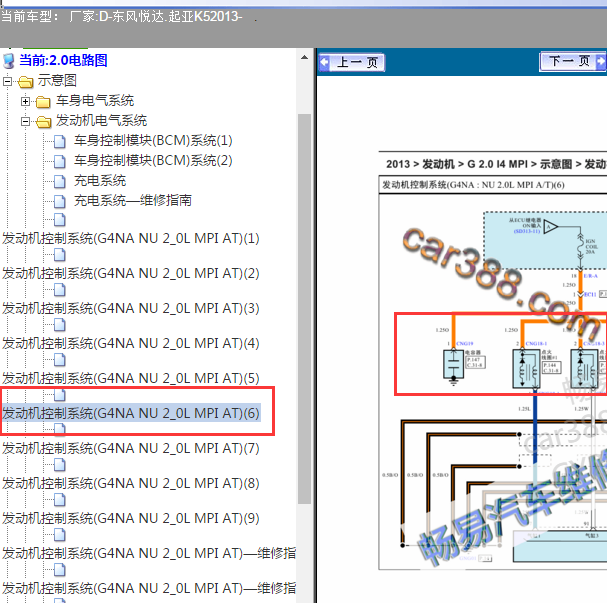Click page icon beside 车身控制模块(BCM)系统(1)
Screen dimensions: 607x603
[x=60, y=141]
